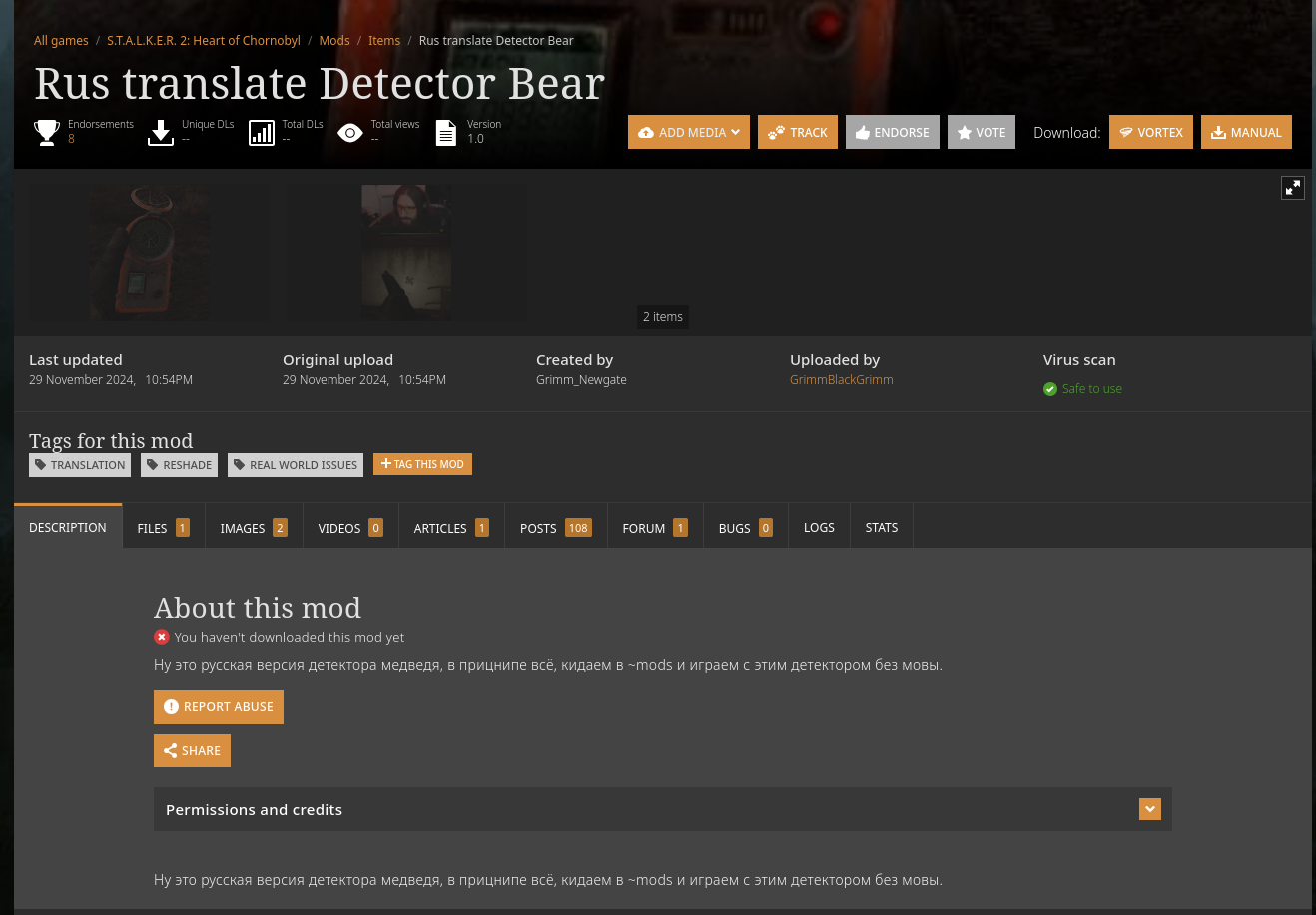Click the Safe to use text
1316x915 pixels.
click(1092, 389)
